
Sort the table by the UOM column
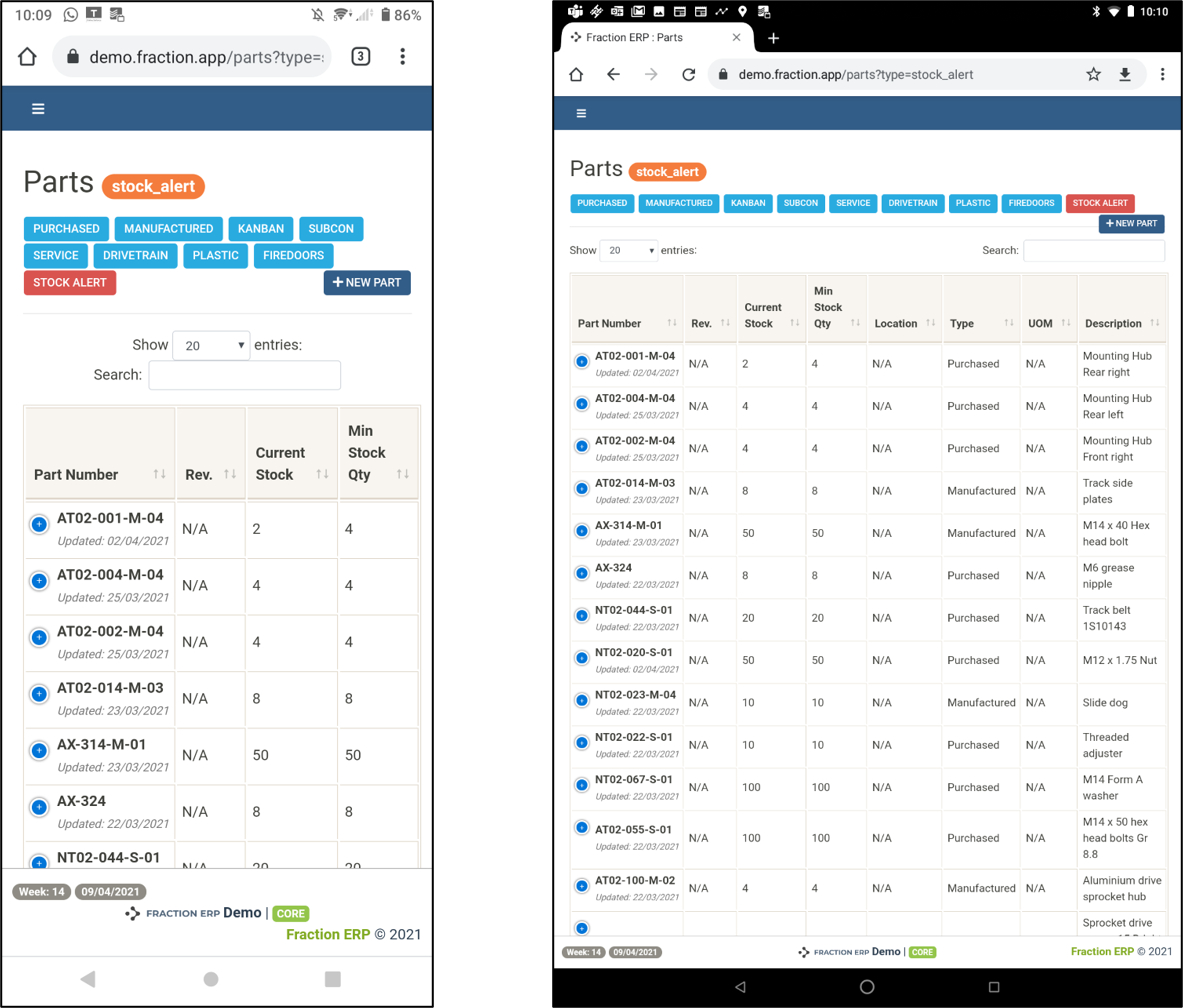pos(1049,323)
